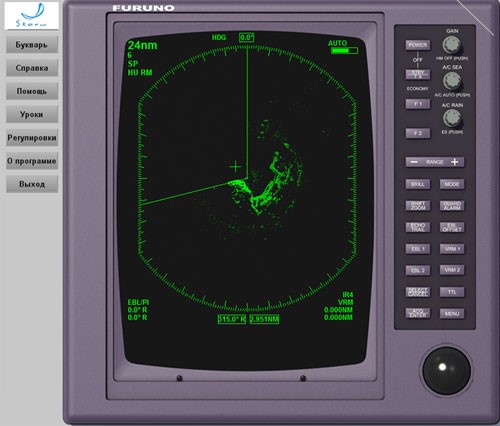Click the VRM label on radar screen

(x=345, y=302)
